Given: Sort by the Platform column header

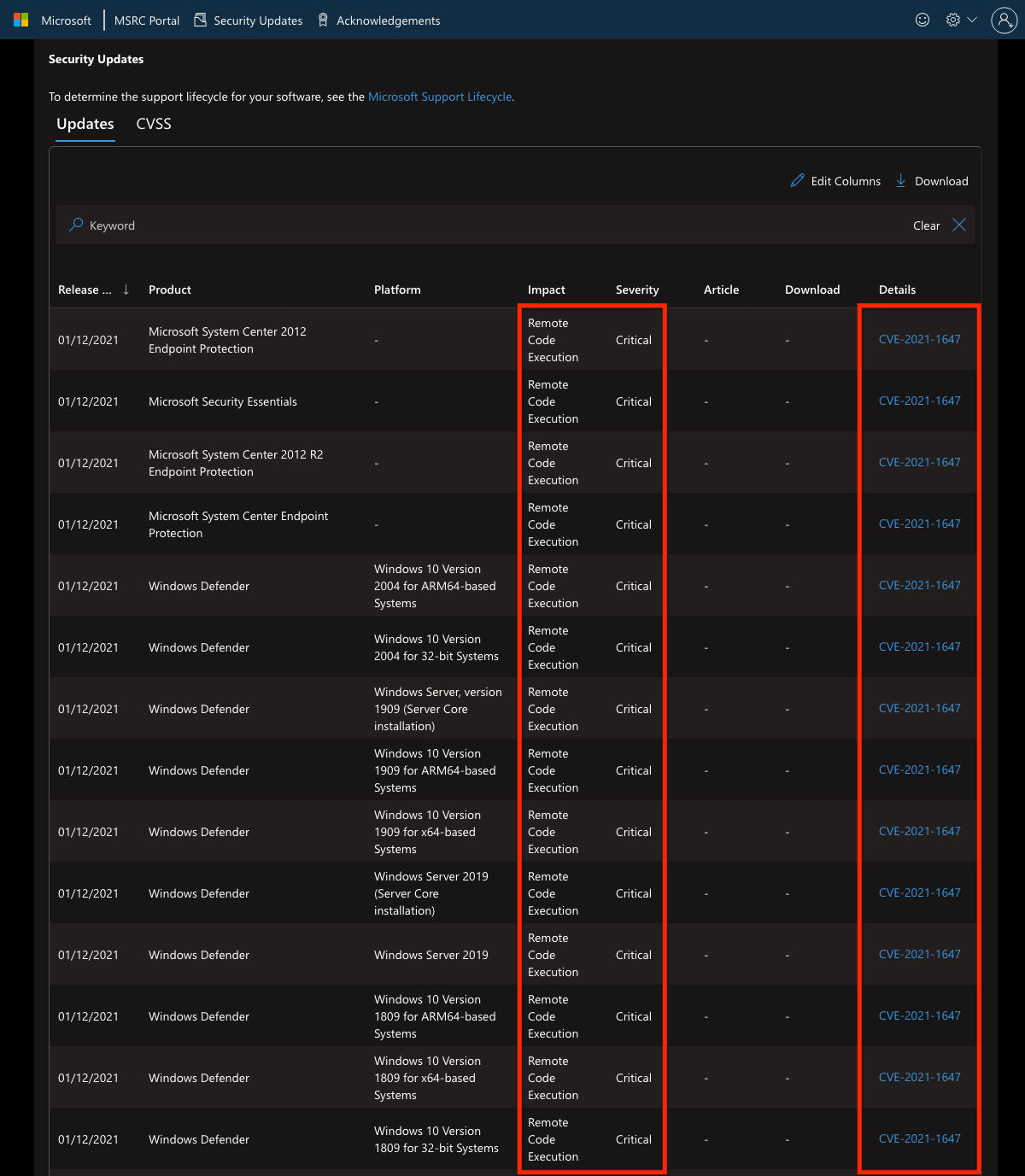Looking at the screenshot, I should tap(397, 290).
